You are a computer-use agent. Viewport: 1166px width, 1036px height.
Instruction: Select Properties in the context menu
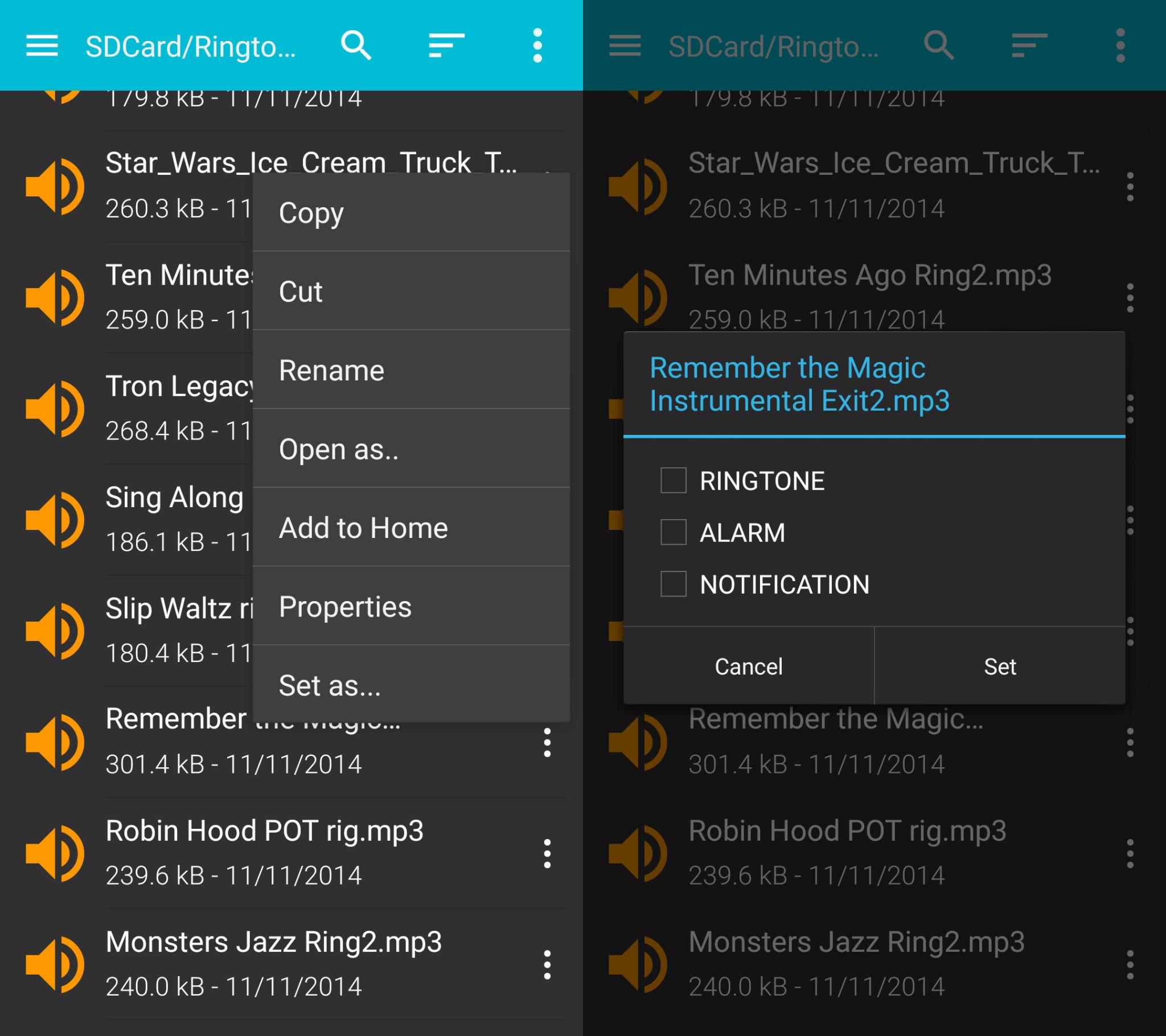(411, 606)
